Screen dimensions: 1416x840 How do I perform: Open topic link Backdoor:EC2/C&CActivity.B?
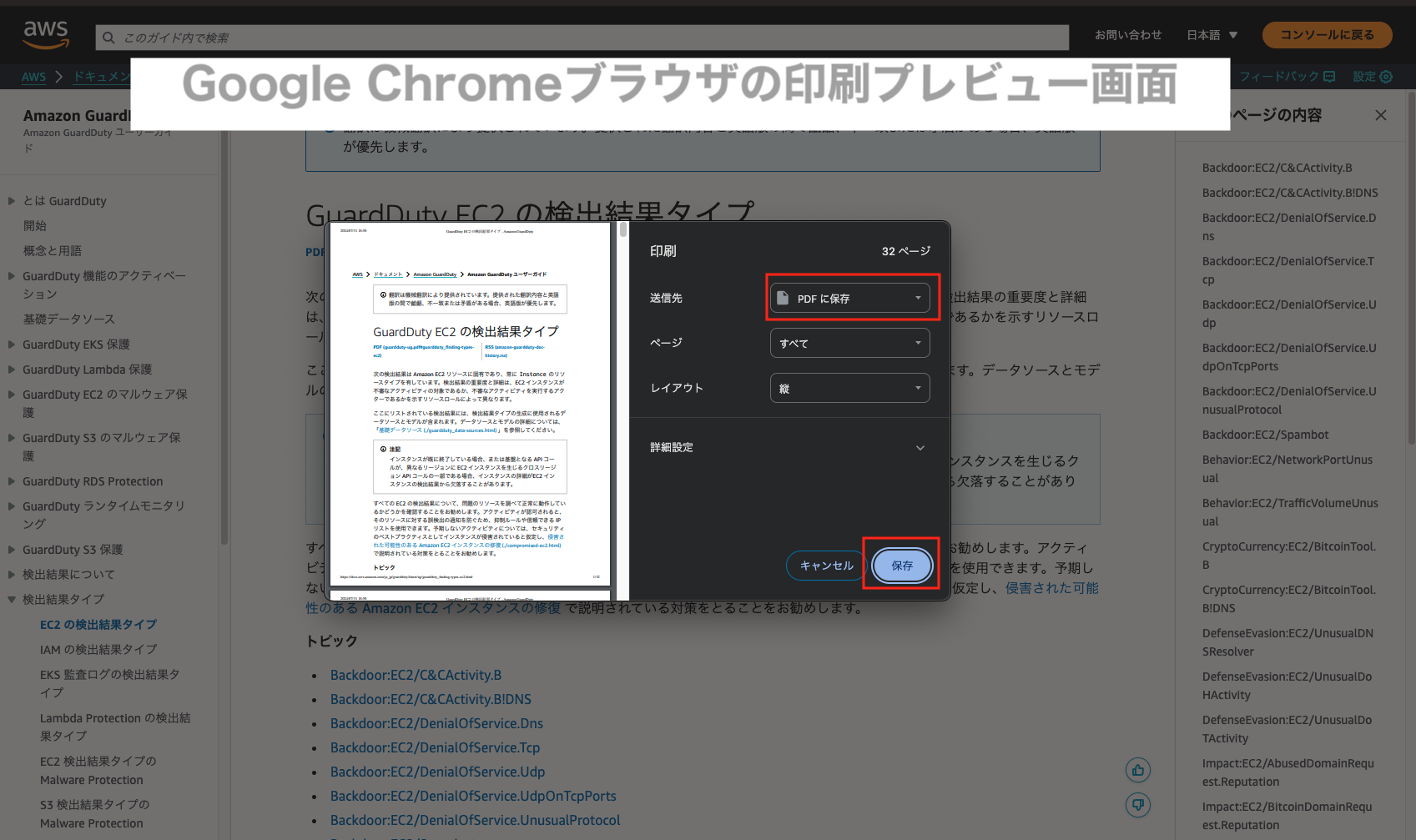point(416,675)
